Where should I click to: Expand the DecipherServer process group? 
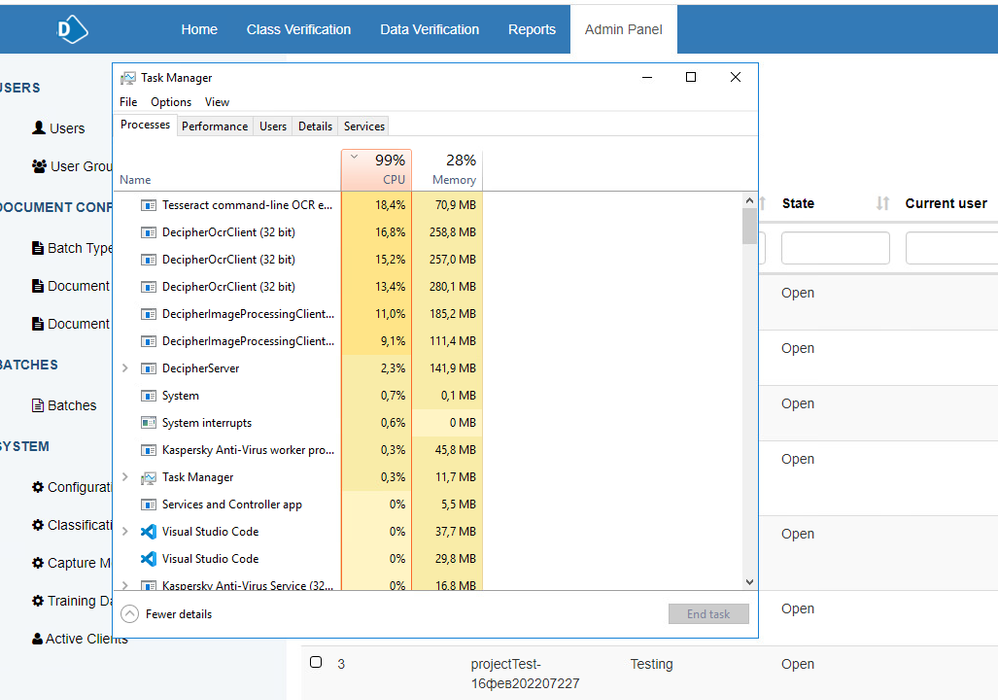pyautogui.click(x=125, y=368)
